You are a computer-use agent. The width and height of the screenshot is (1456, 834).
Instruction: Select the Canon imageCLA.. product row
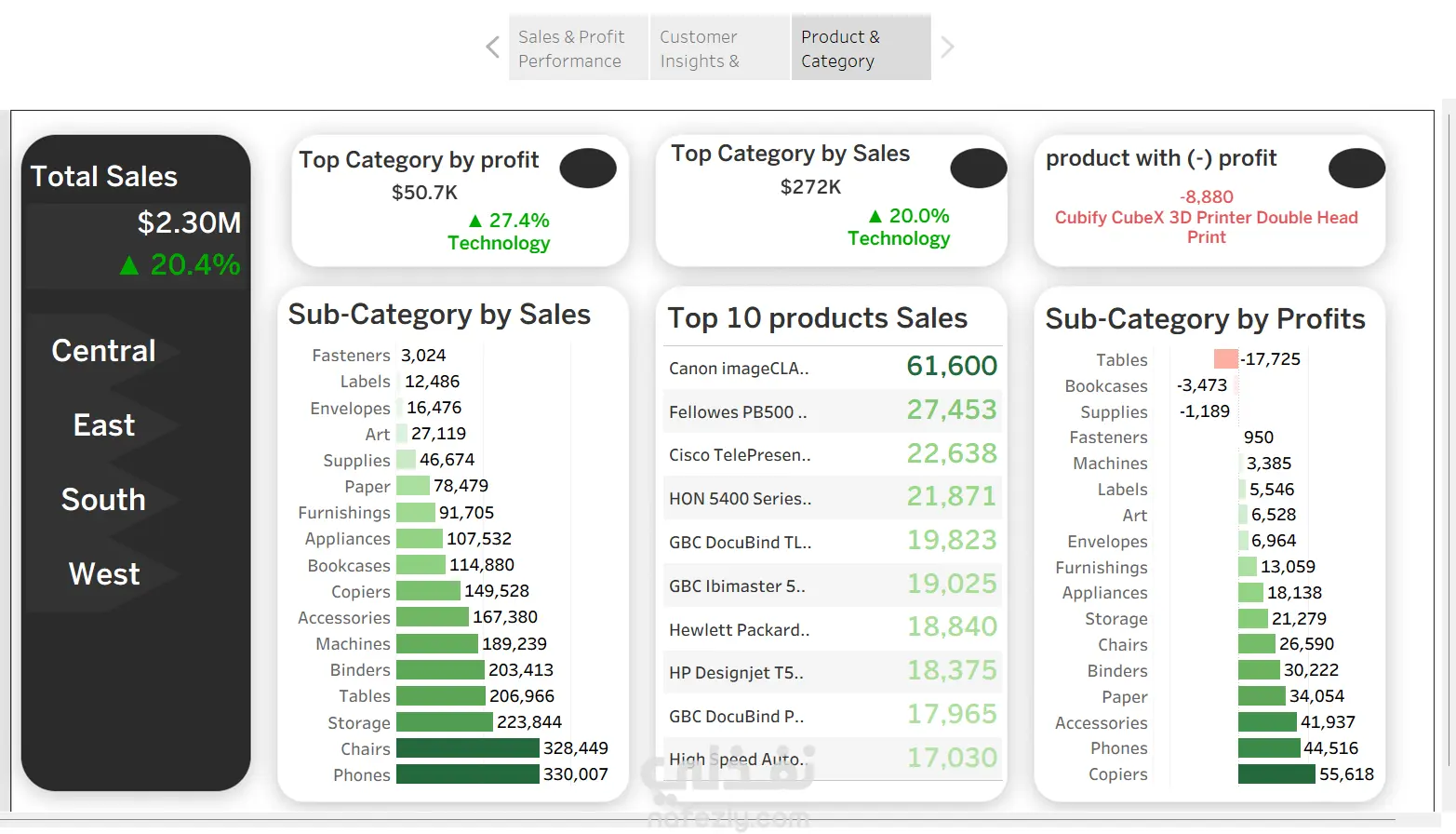point(833,368)
